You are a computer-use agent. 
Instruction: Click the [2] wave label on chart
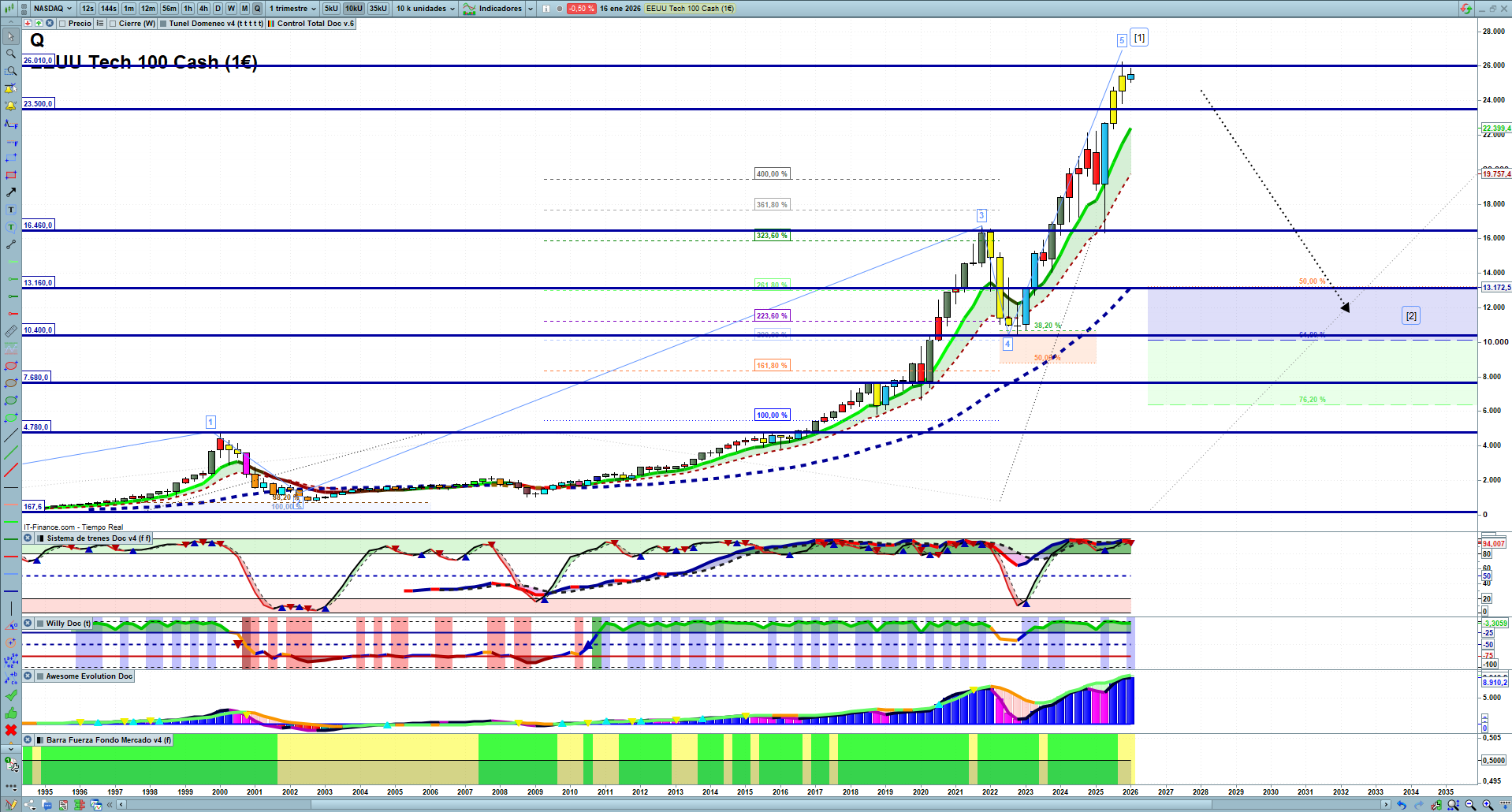[x=1411, y=316]
